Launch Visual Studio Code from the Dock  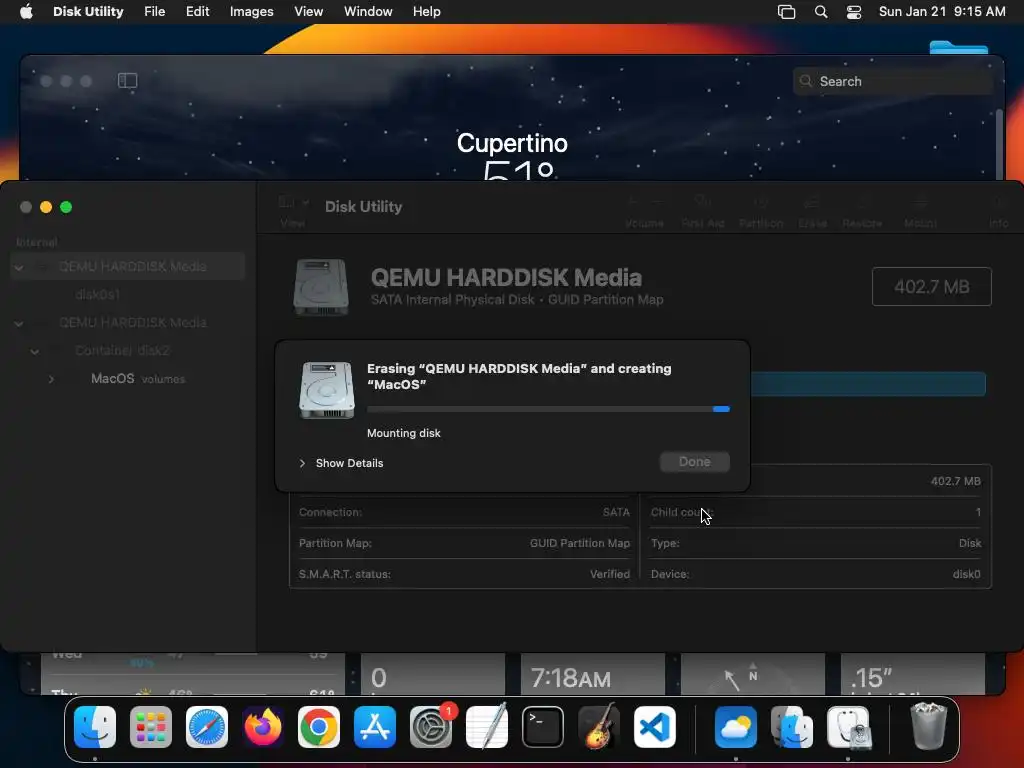[x=654, y=727]
